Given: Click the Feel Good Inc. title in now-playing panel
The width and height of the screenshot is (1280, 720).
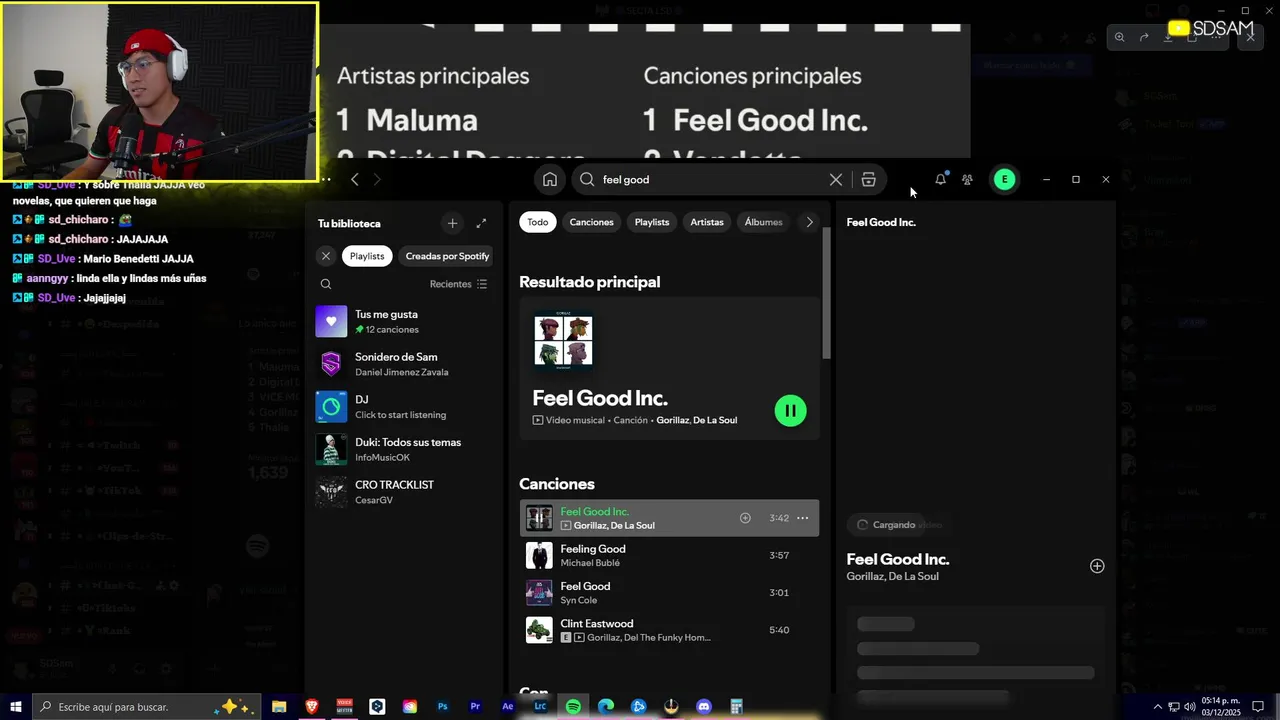Looking at the screenshot, I should click(x=898, y=559).
